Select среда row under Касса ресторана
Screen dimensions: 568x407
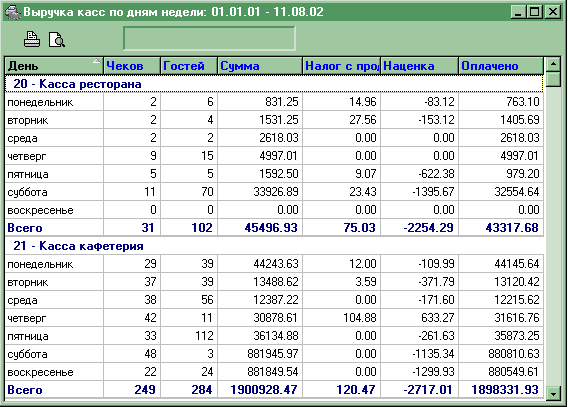(274, 138)
